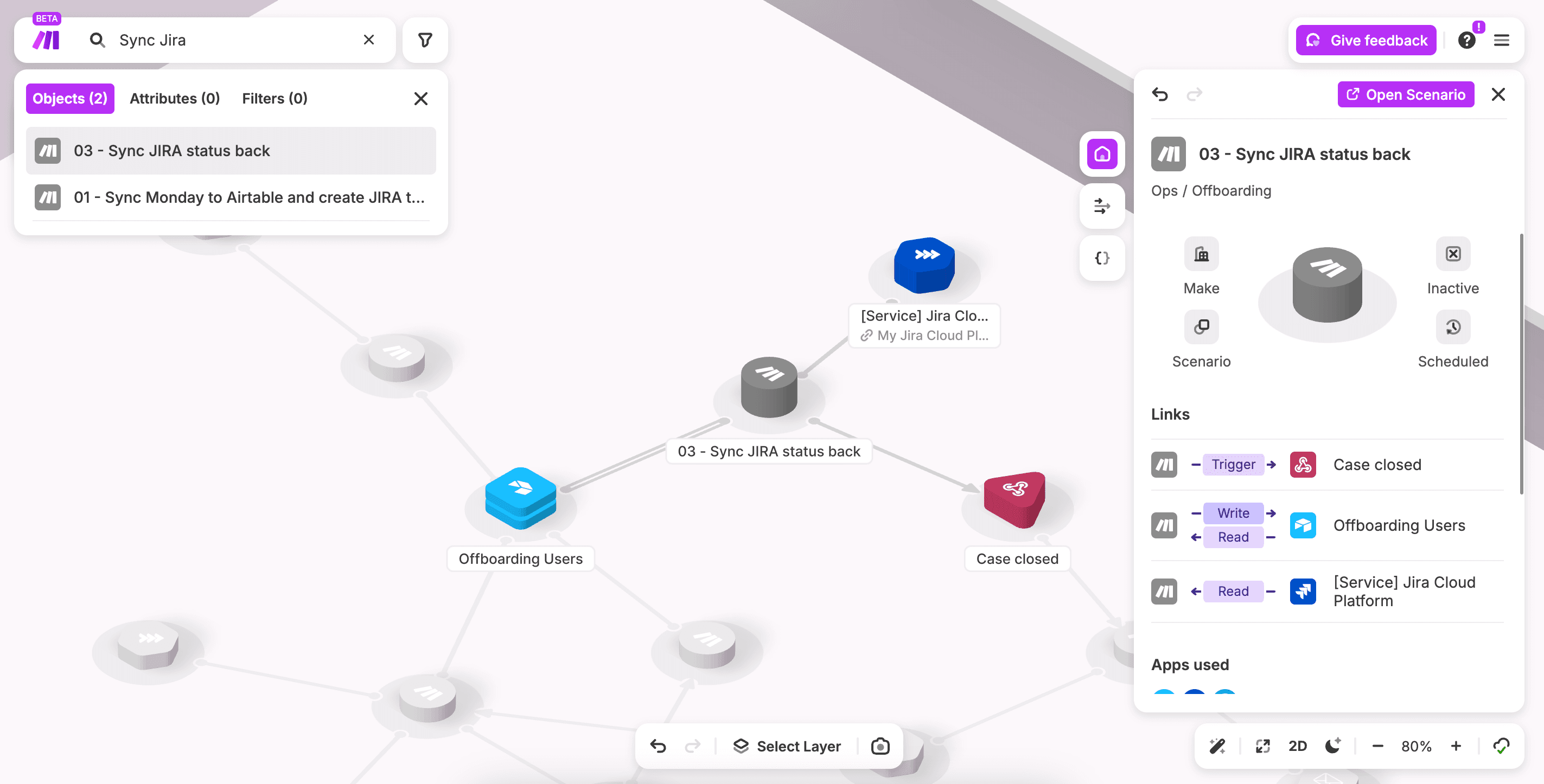Screen dimensions: 1544x784
Task: Toggle dark mode moon icon
Action: point(1333,746)
